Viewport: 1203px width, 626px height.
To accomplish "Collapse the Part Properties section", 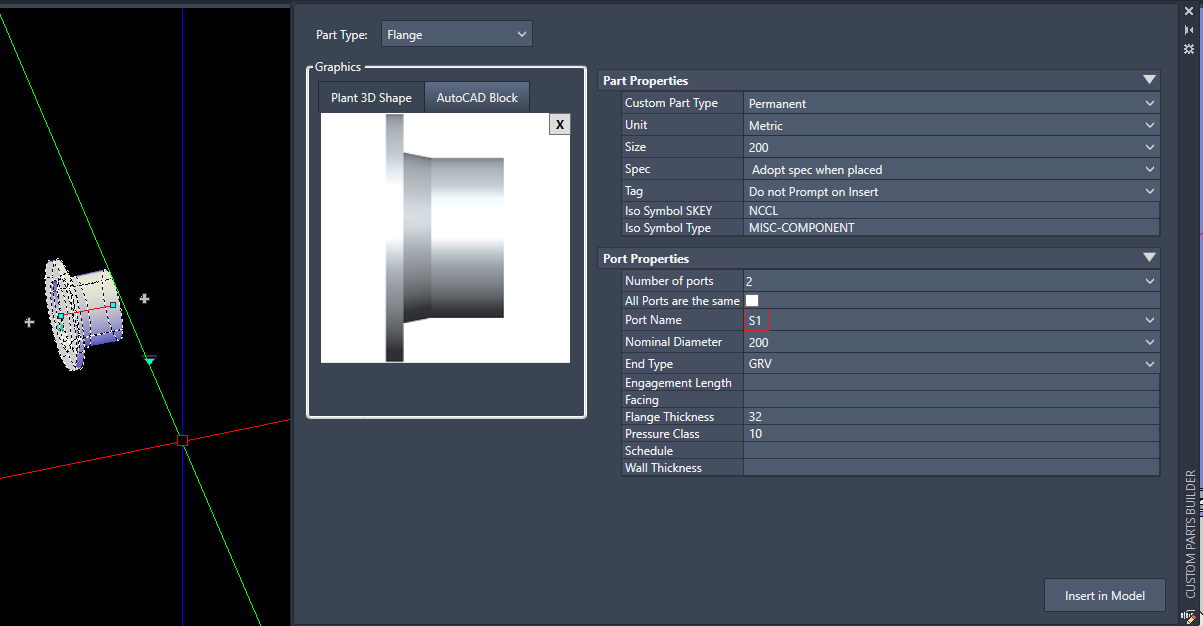I will coord(1148,79).
